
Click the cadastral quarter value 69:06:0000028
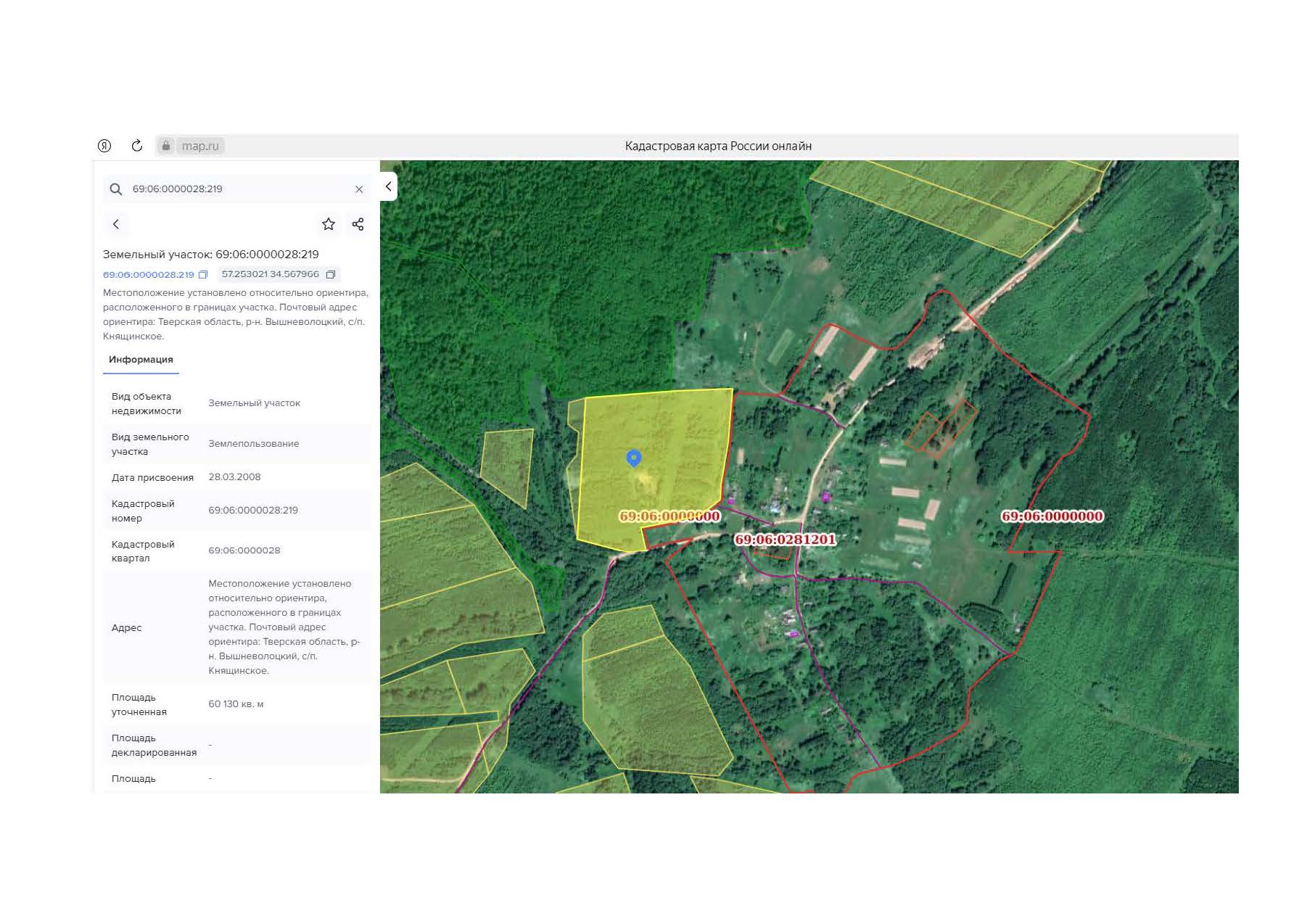(244, 550)
